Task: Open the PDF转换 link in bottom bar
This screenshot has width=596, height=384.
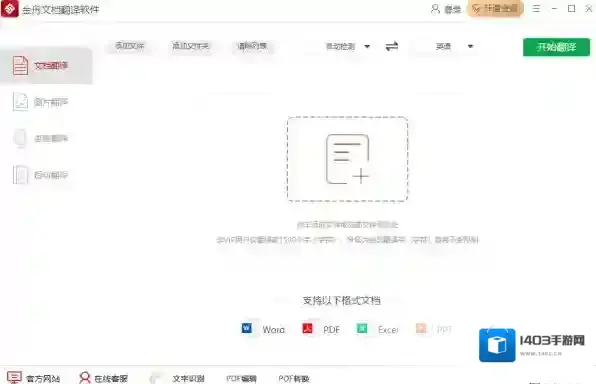Action: pos(294,378)
